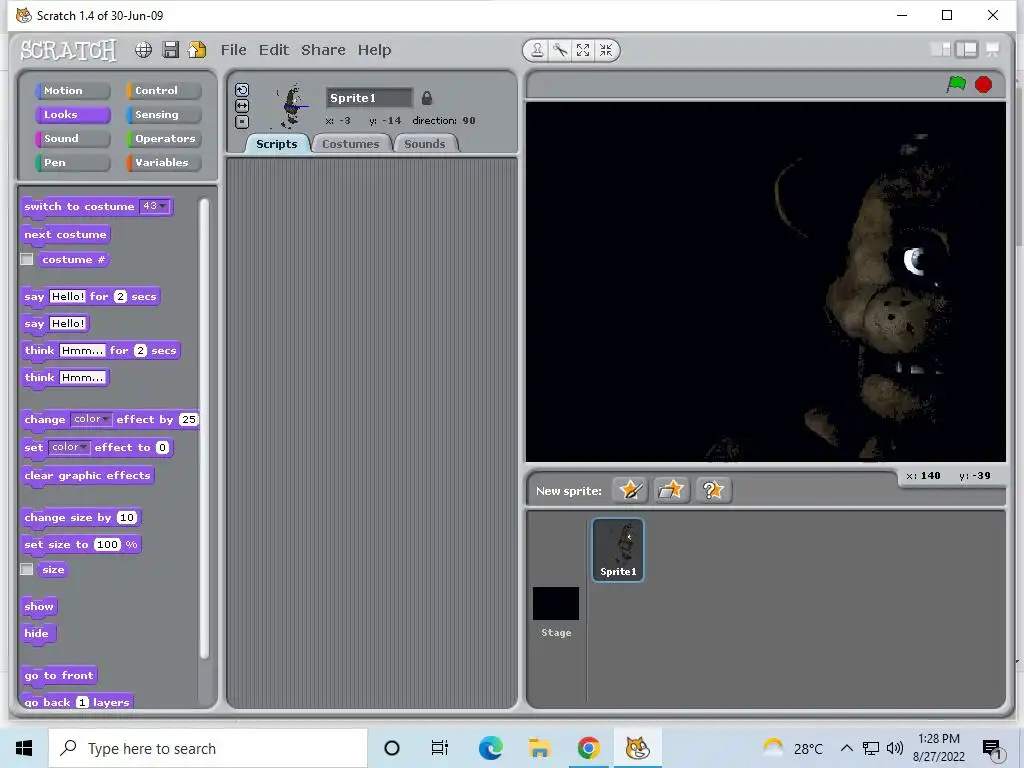Select the Variables block category

pyautogui.click(x=164, y=163)
